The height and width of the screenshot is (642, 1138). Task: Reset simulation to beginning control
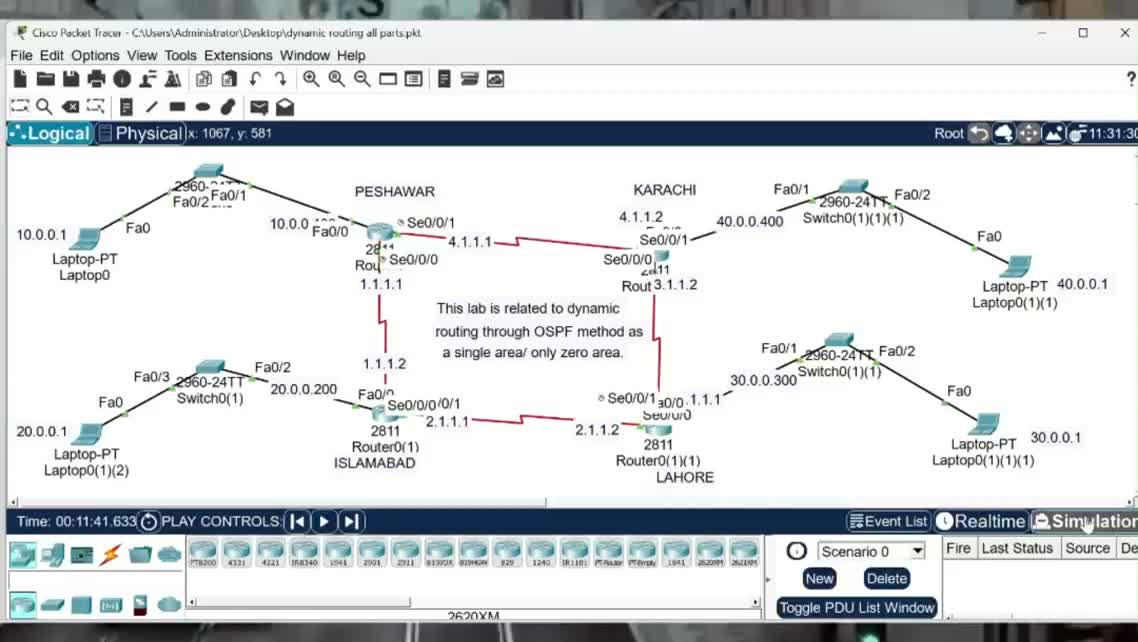298,521
